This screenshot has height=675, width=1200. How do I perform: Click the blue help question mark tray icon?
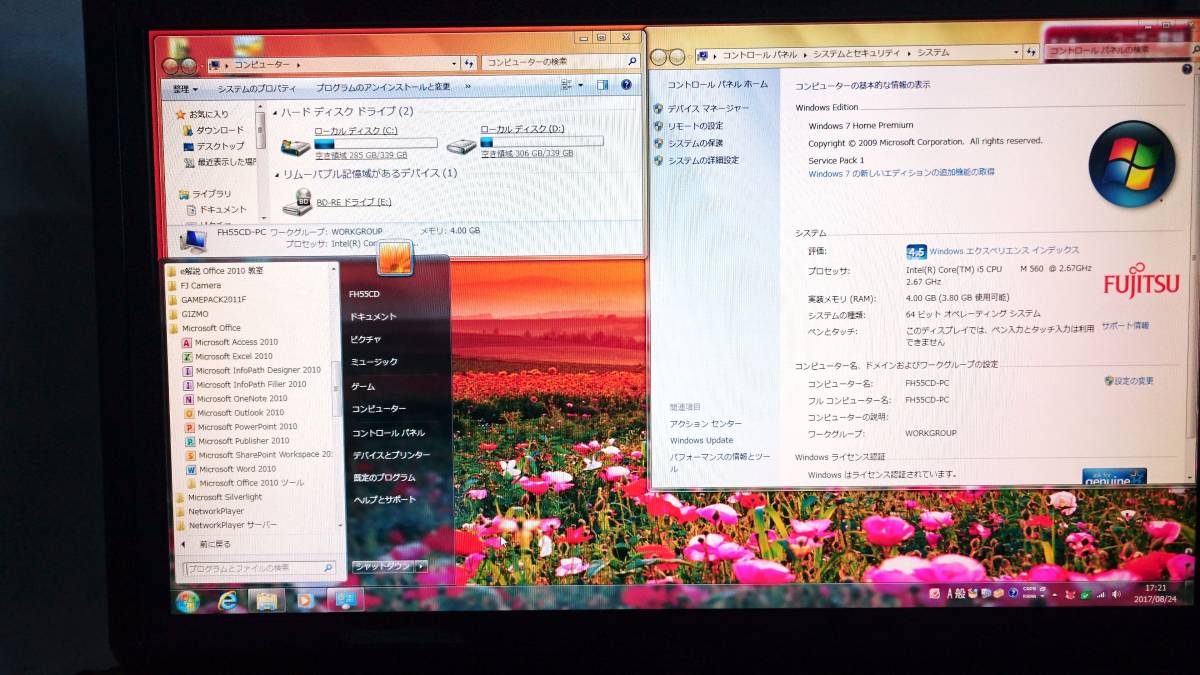(x=1013, y=593)
